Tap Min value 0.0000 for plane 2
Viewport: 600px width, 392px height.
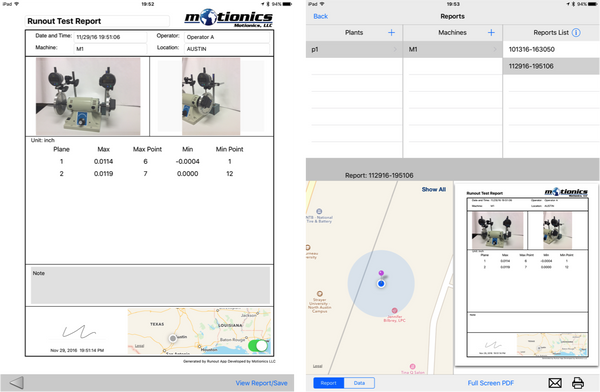point(188,174)
